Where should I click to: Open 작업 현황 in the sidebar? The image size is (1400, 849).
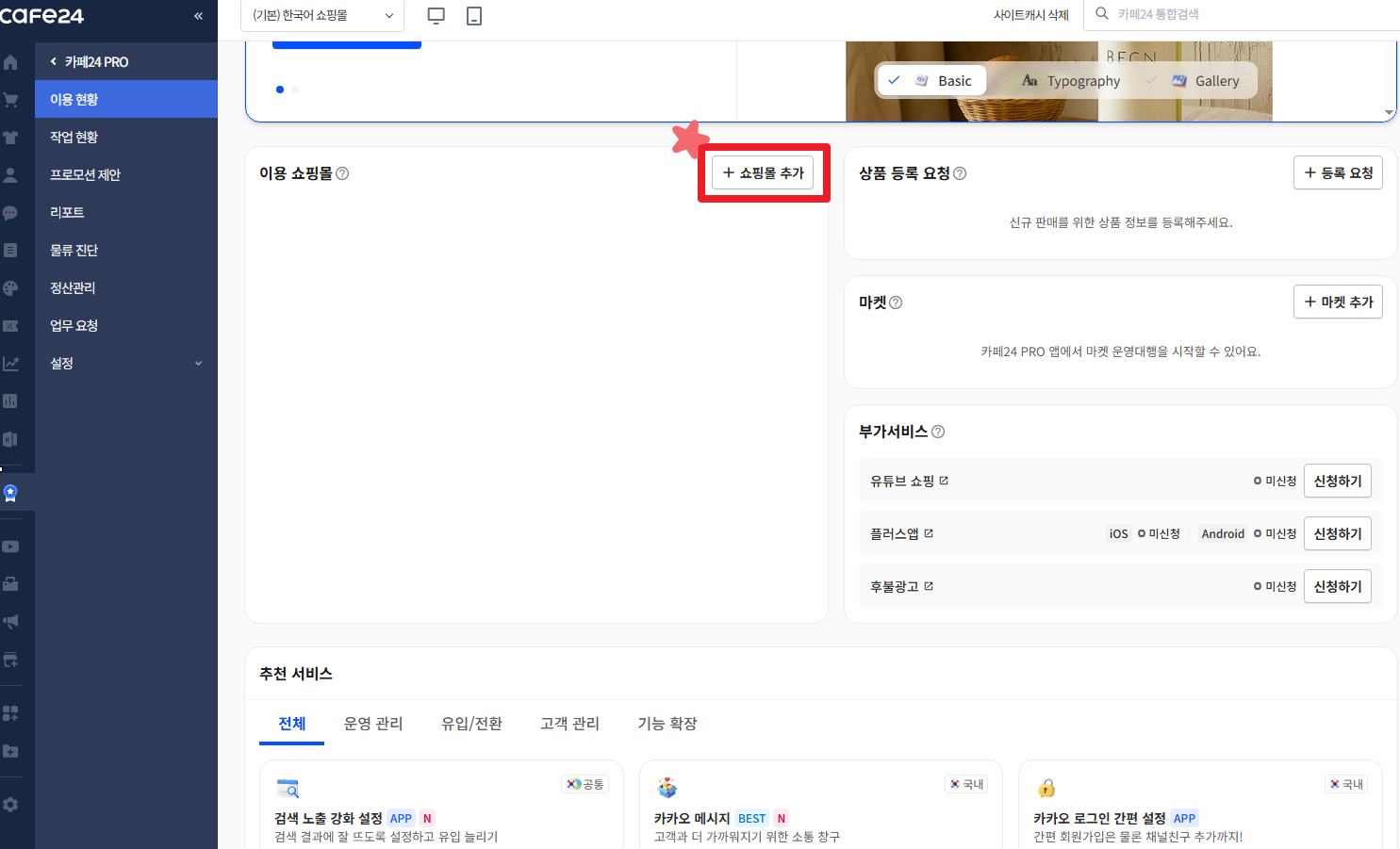pos(126,137)
